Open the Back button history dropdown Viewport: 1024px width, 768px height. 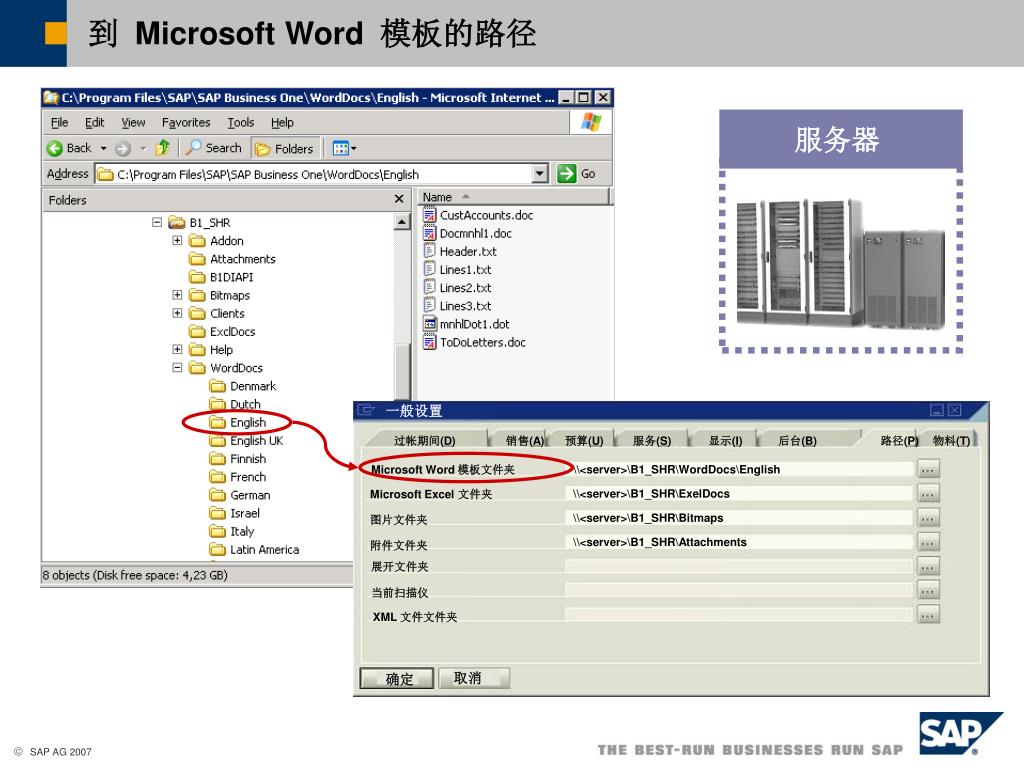[x=103, y=148]
